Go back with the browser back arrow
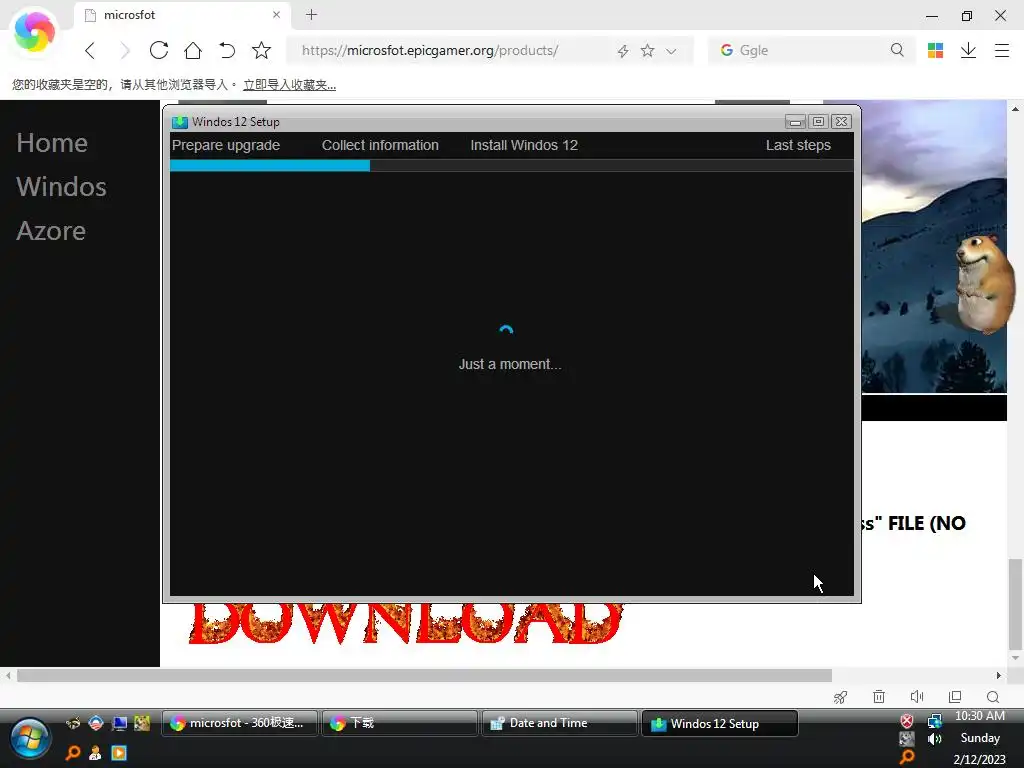This screenshot has height=768, width=1024. (90, 50)
